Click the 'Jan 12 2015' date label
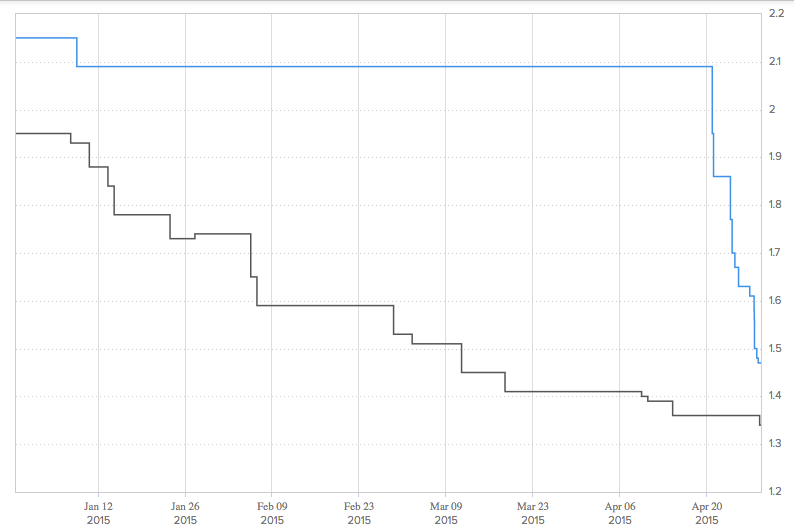The image size is (794, 531). [x=98, y=513]
